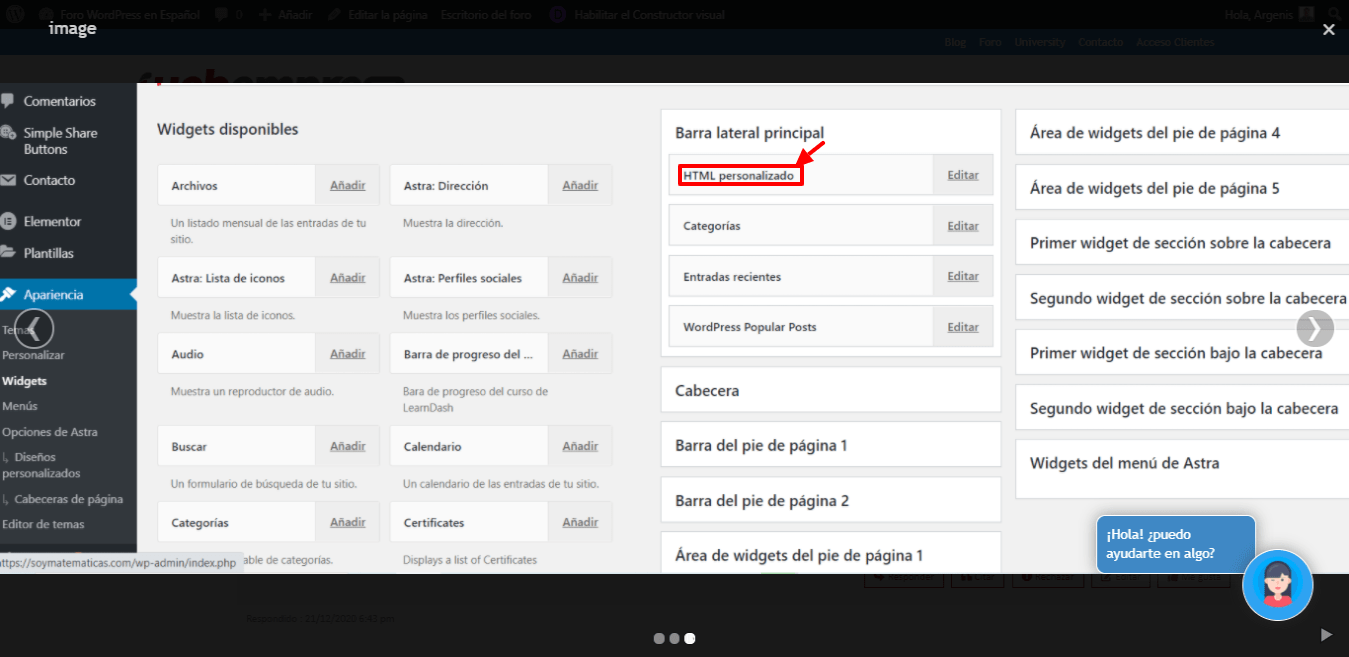Expand Área de widgets del pie de página 1
Viewport: 1349px width, 657px height.
[x=831, y=554]
